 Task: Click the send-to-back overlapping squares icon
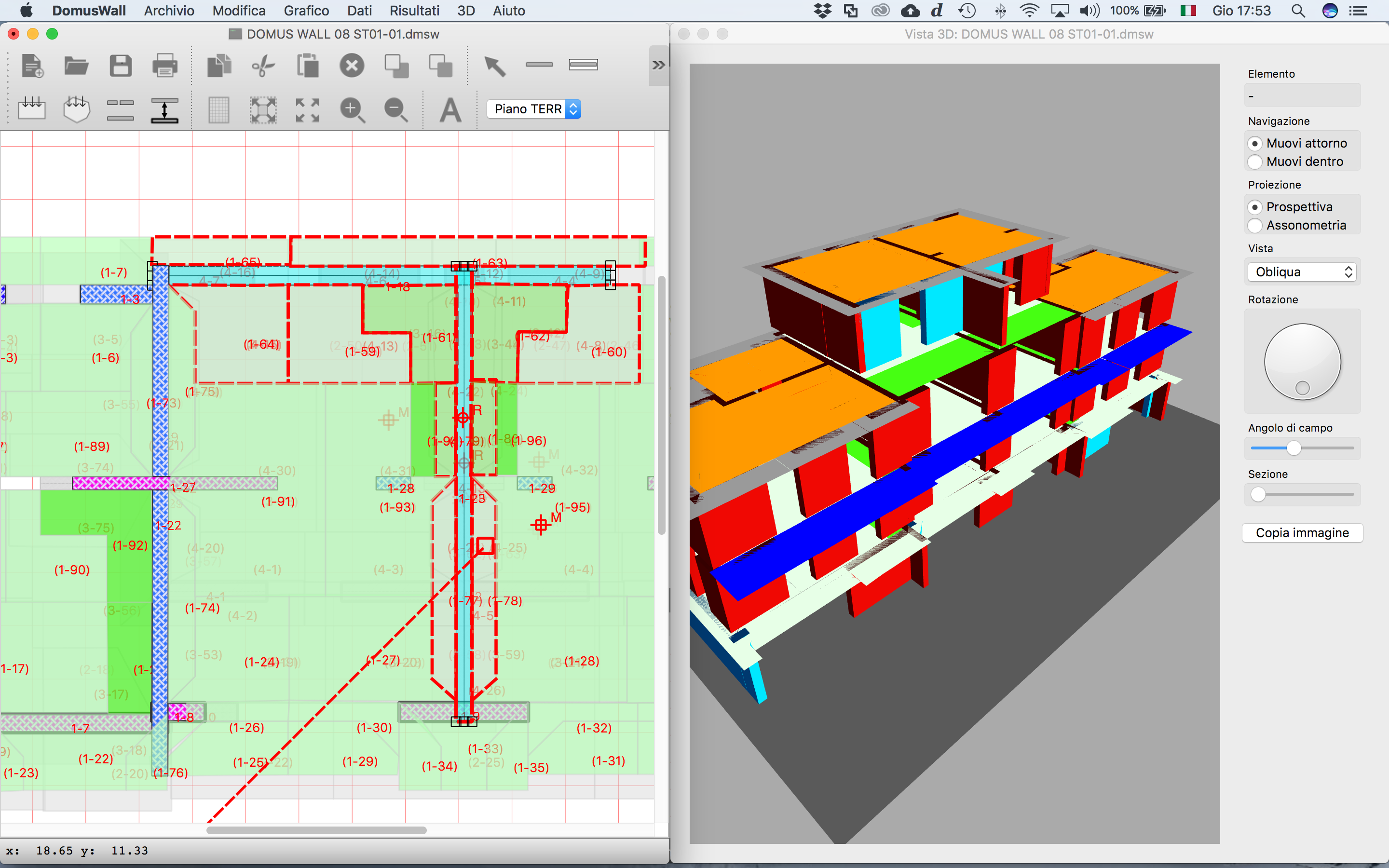[x=441, y=66]
